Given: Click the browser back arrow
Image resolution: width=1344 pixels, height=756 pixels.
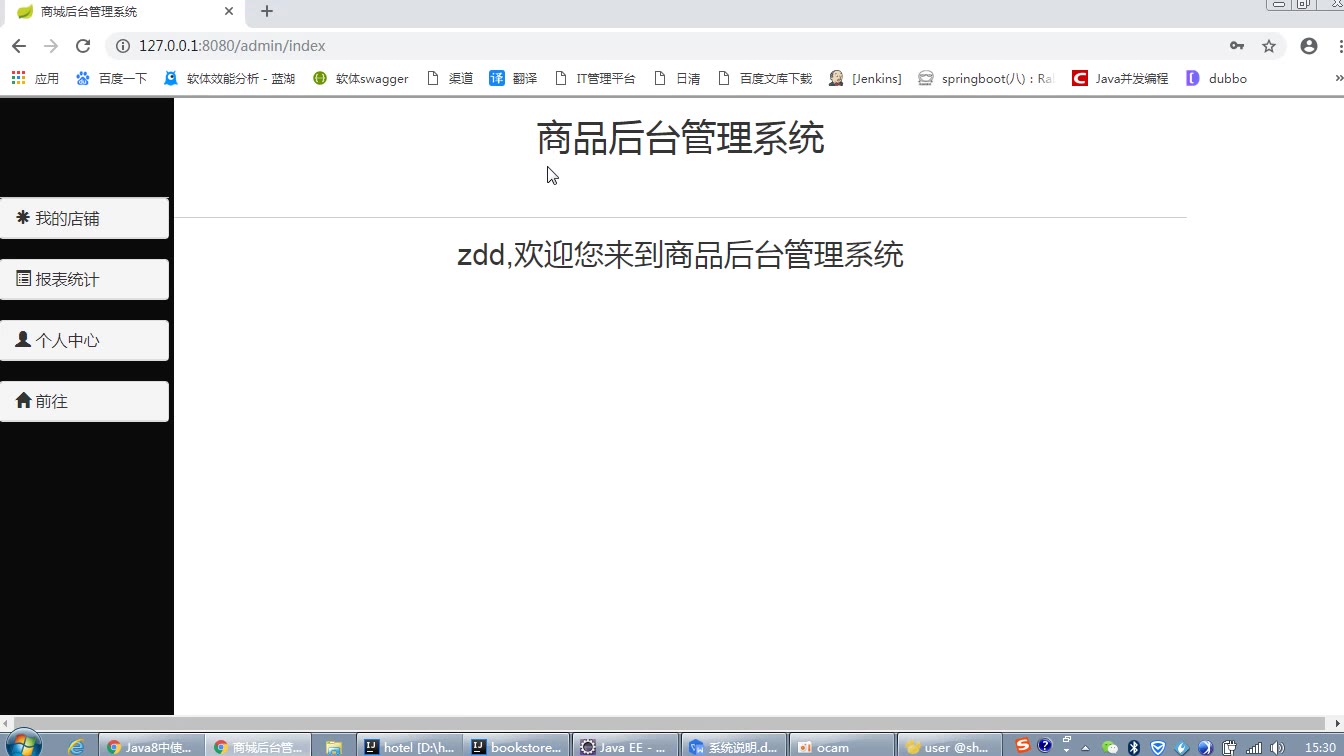Looking at the screenshot, I should 18,46.
